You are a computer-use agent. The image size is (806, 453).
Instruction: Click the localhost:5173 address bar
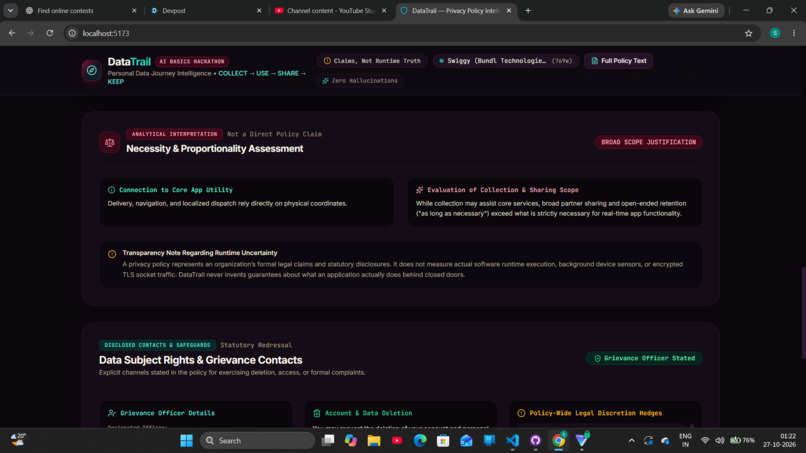click(x=411, y=33)
